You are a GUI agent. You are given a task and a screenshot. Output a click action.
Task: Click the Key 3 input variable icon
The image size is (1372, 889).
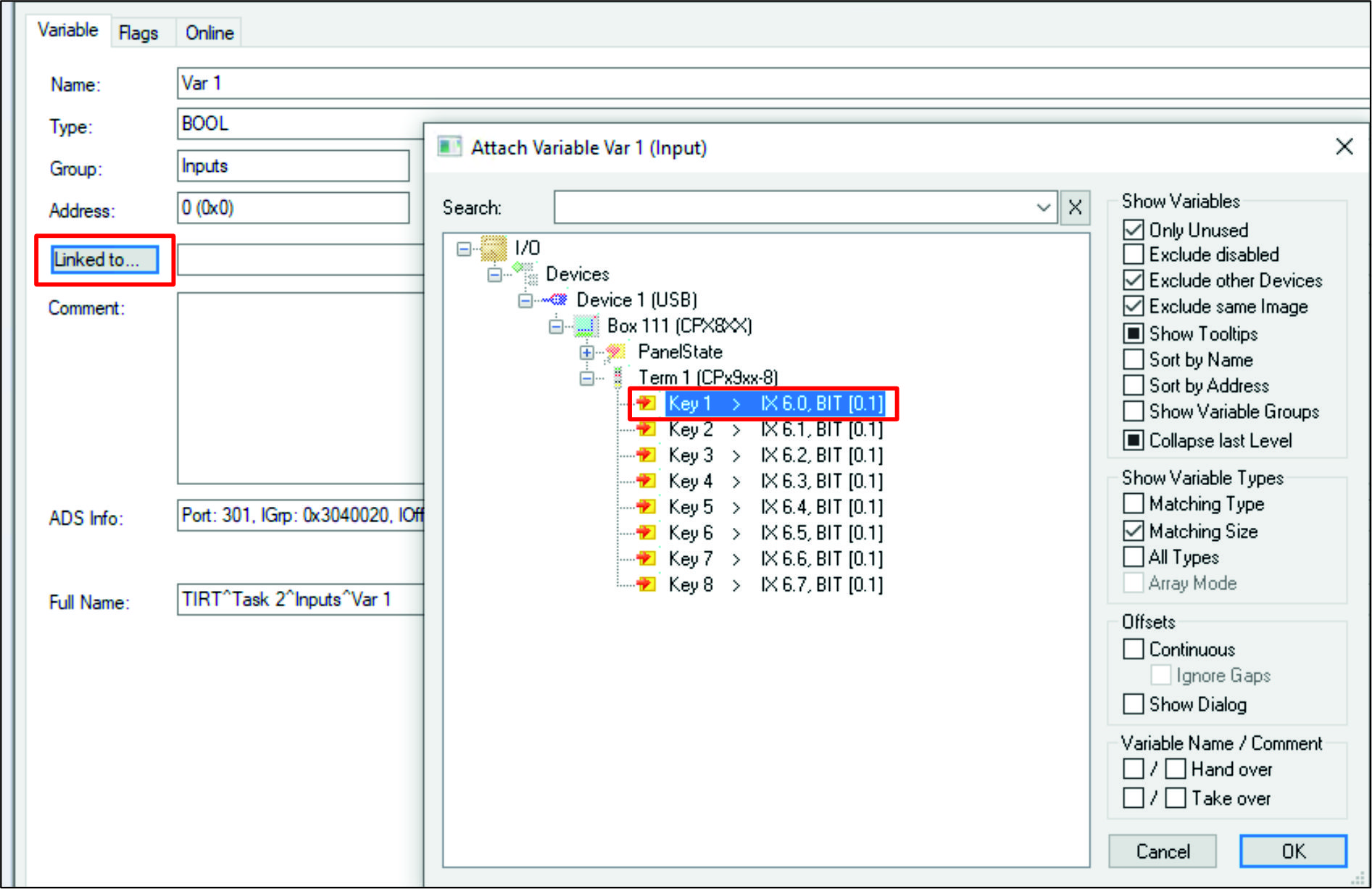click(645, 455)
